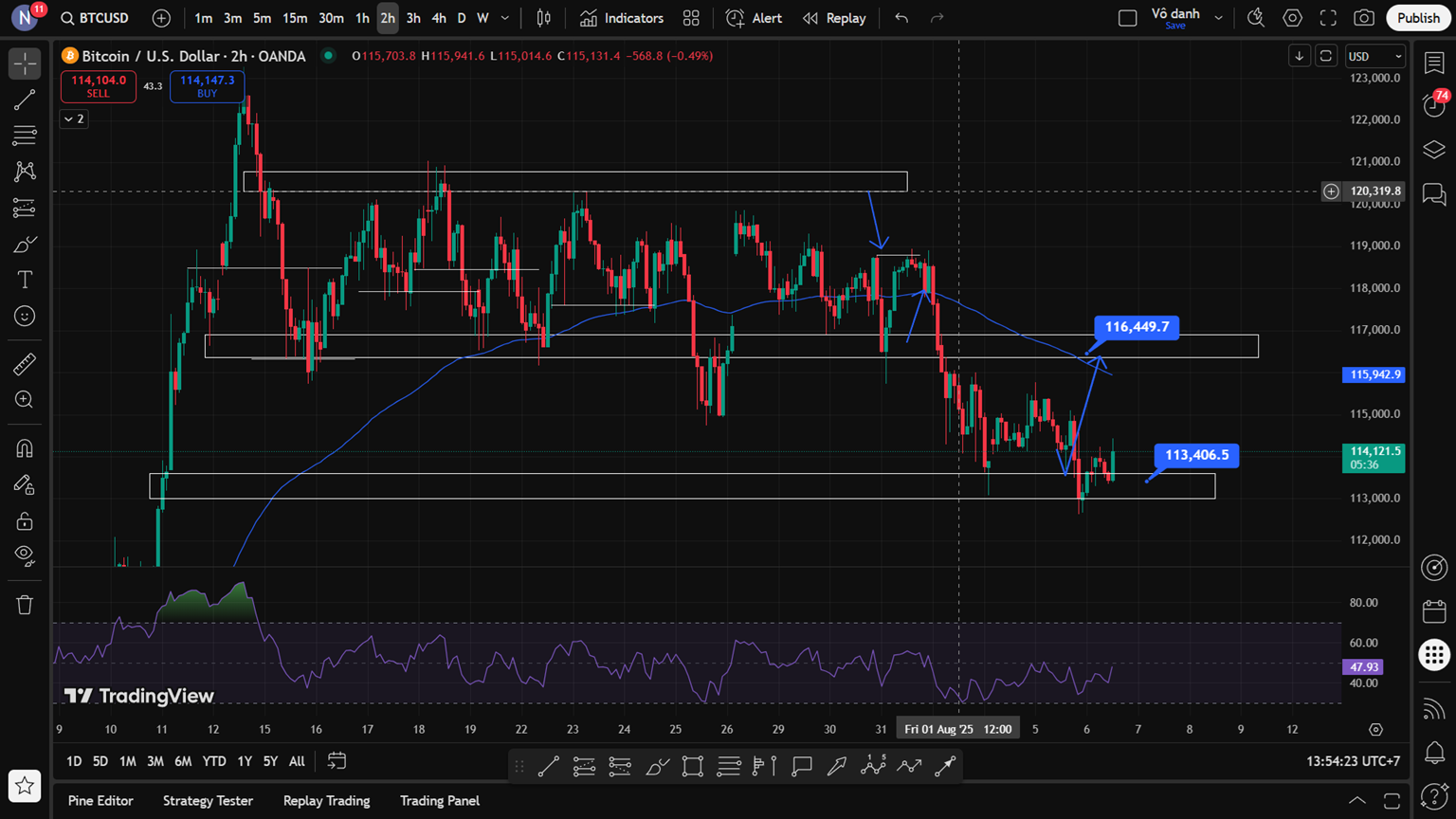The image size is (1456, 819).
Task: Click the 114,147.3 BUY button
Action: (x=208, y=86)
